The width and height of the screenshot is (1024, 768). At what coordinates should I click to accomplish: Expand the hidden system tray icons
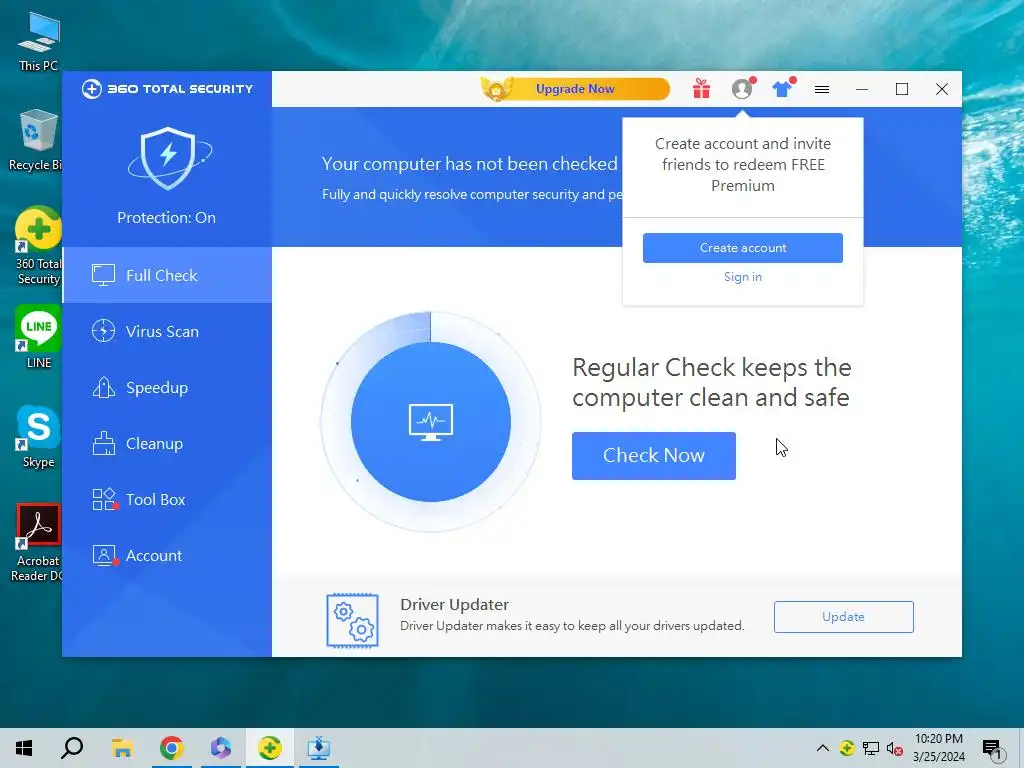pyautogui.click(x=823, y=748)
